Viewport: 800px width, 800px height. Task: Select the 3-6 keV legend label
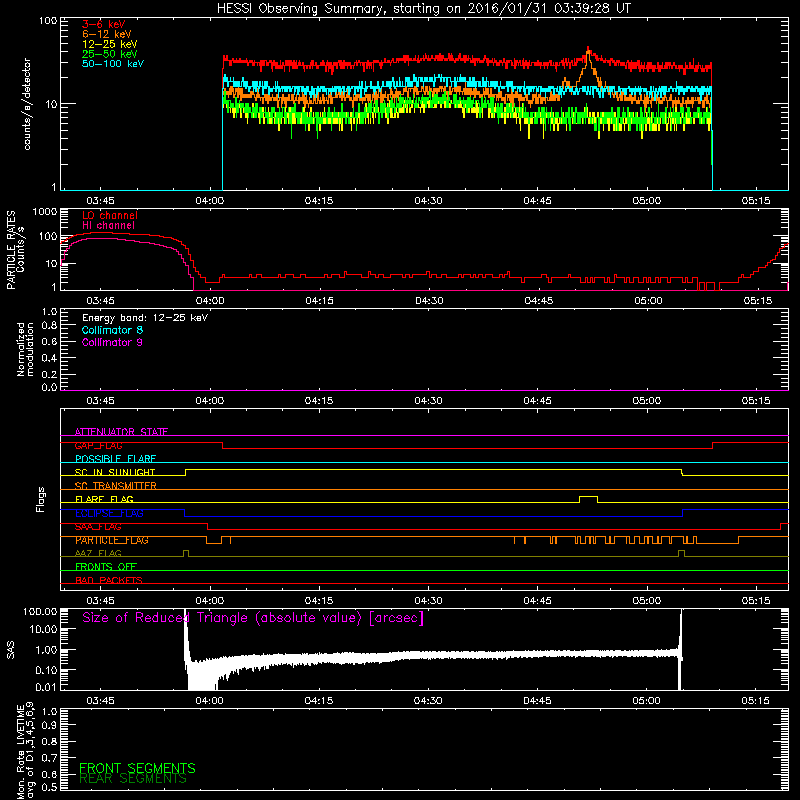(x=104, y=24)
